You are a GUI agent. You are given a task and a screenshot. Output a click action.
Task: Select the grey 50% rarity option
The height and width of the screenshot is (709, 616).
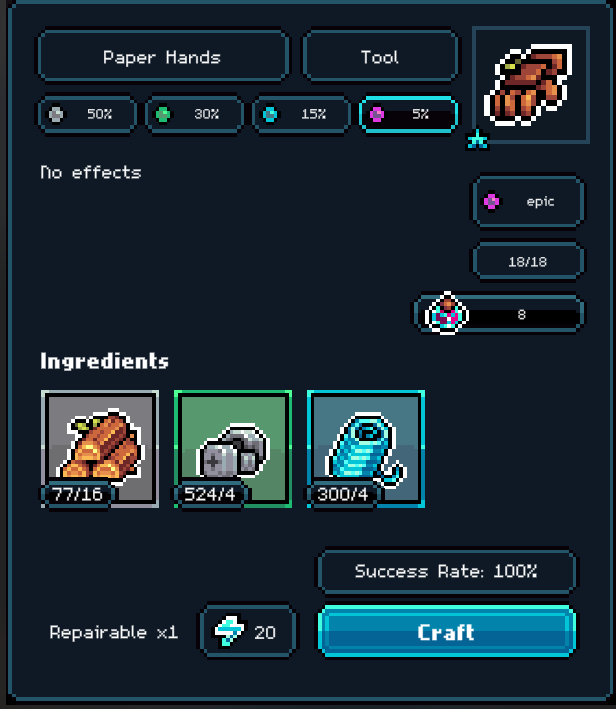point(87,114)
